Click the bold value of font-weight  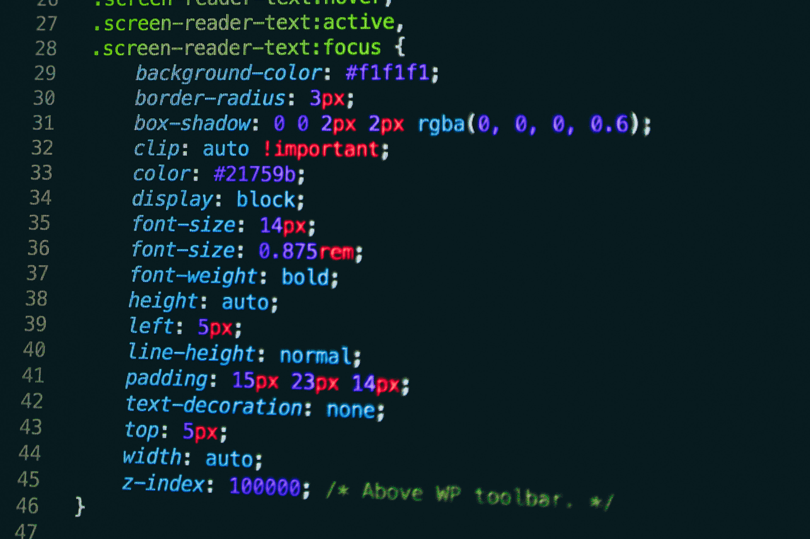pyautogui.click(x=305, y=277)
